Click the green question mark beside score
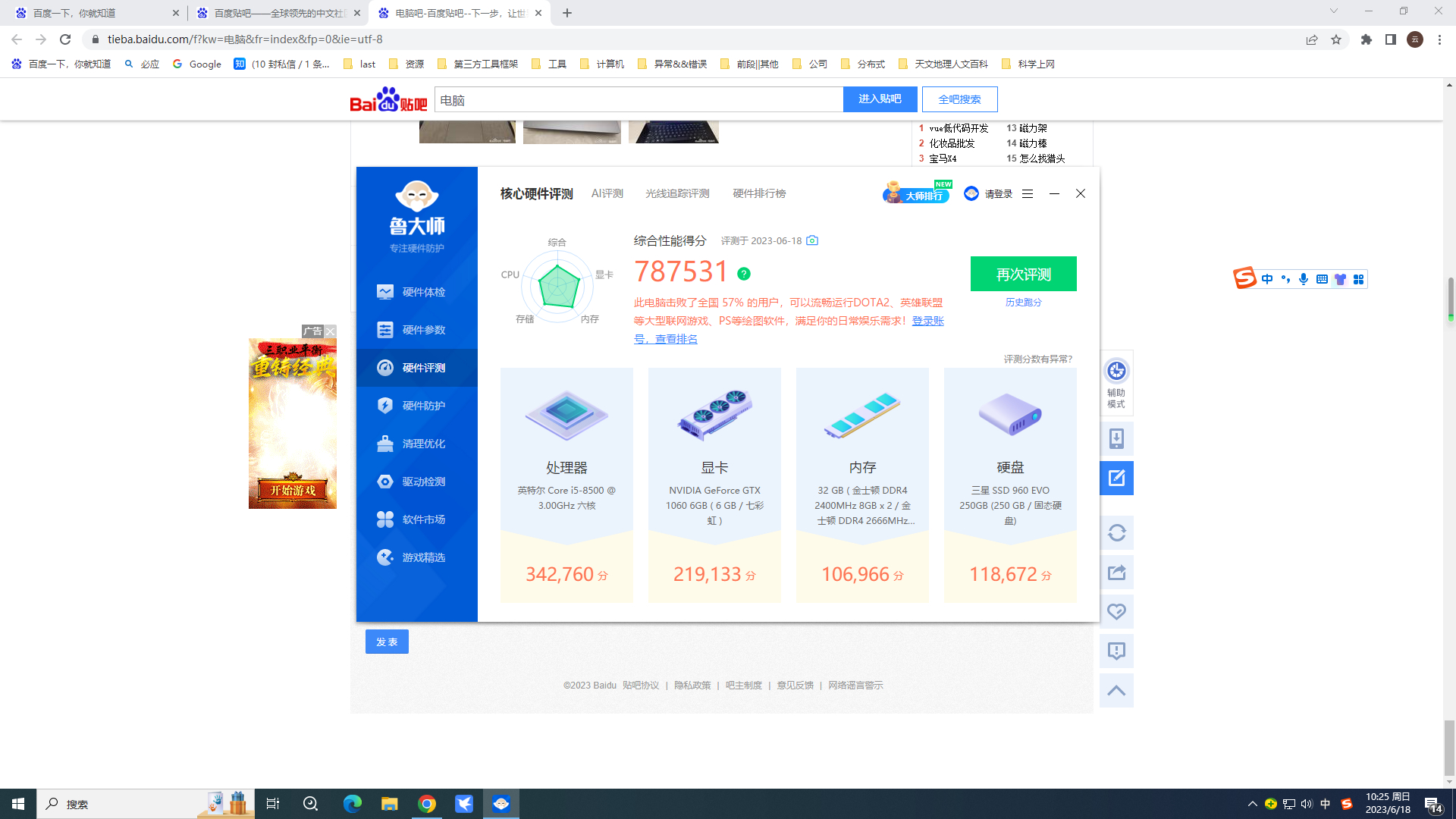The image size is (1456, 819). tap(744, 274)
